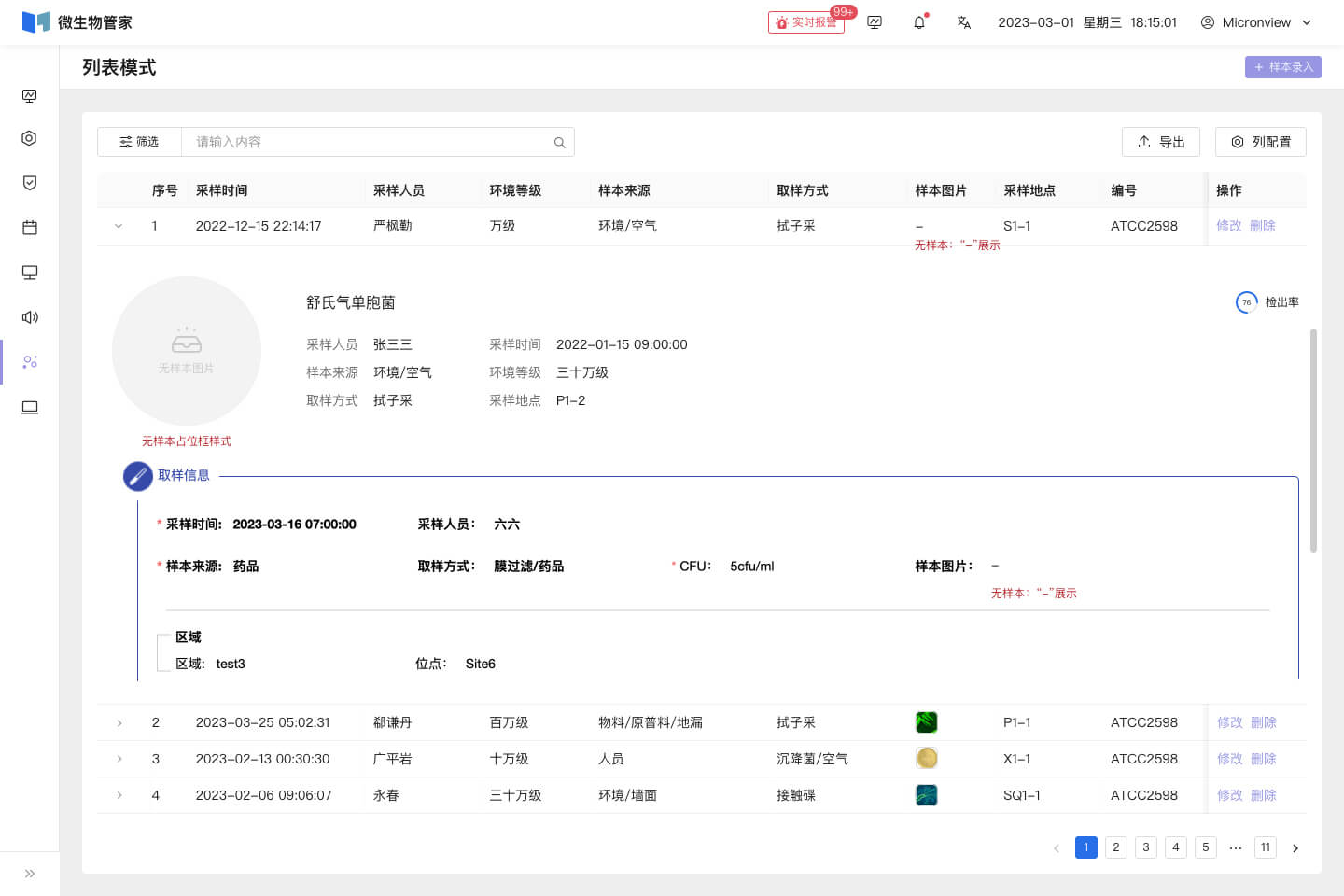The image size is (1344, 896).
Task: Click the green sample thumbnail in row 2
Action: click(x=926, y=722)
